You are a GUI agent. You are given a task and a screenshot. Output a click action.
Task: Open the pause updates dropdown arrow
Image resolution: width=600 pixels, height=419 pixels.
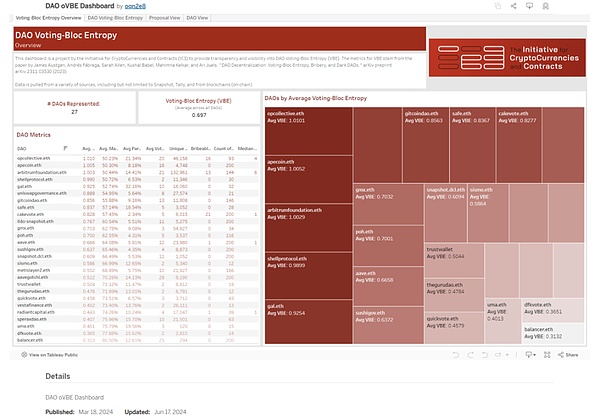(507, 355)
